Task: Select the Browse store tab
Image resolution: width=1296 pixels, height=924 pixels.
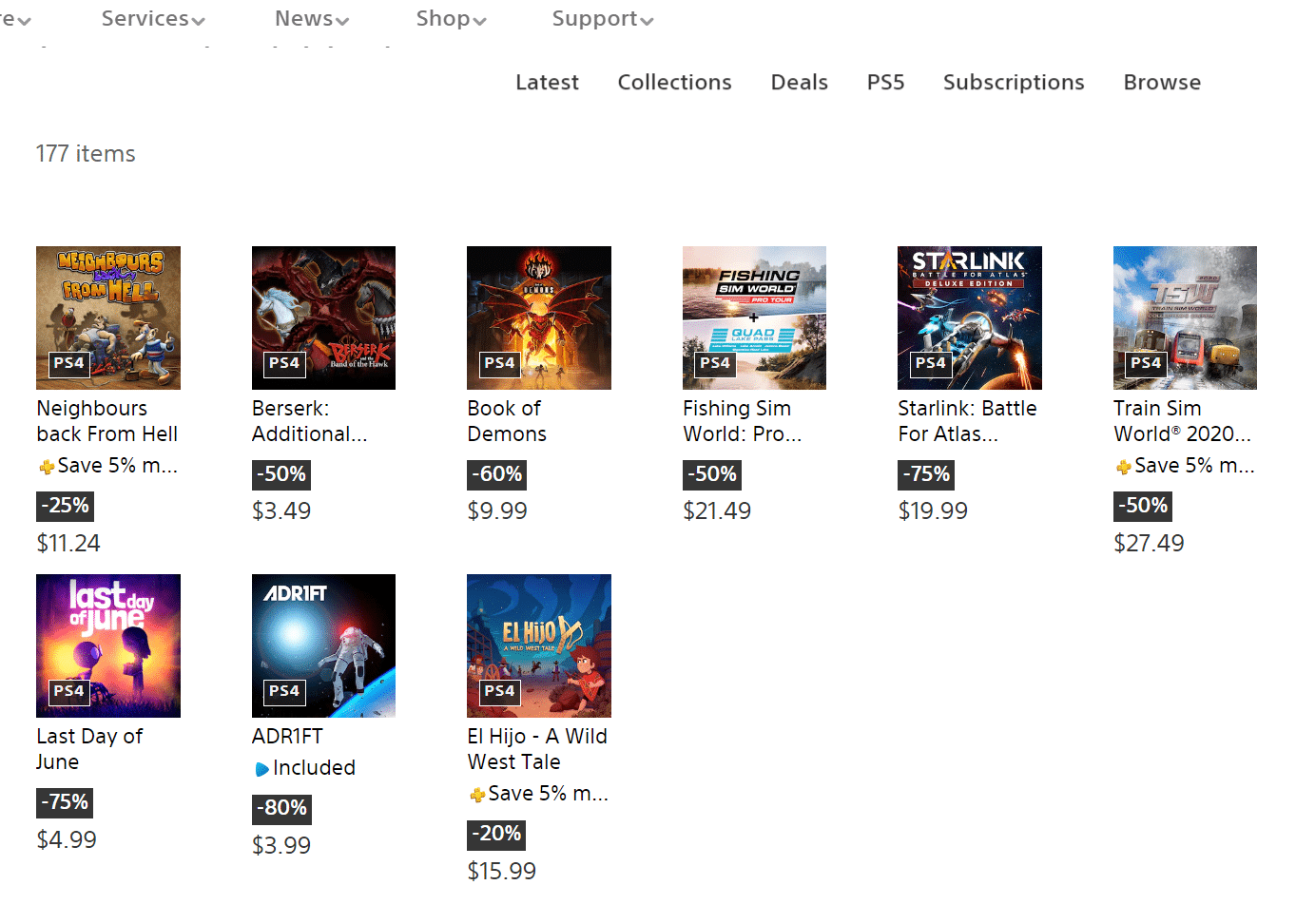Action: [x=1162, y=83]
